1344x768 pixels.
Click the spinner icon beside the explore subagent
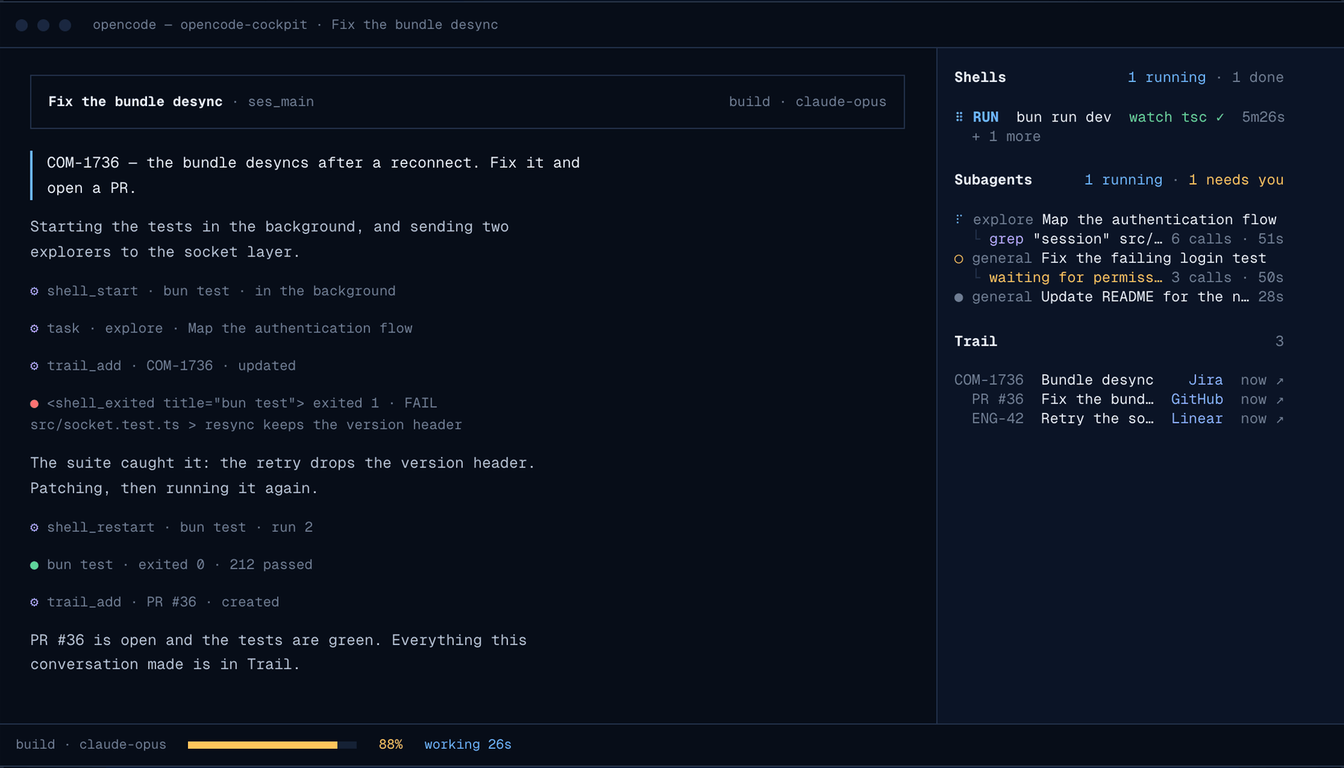959,219
